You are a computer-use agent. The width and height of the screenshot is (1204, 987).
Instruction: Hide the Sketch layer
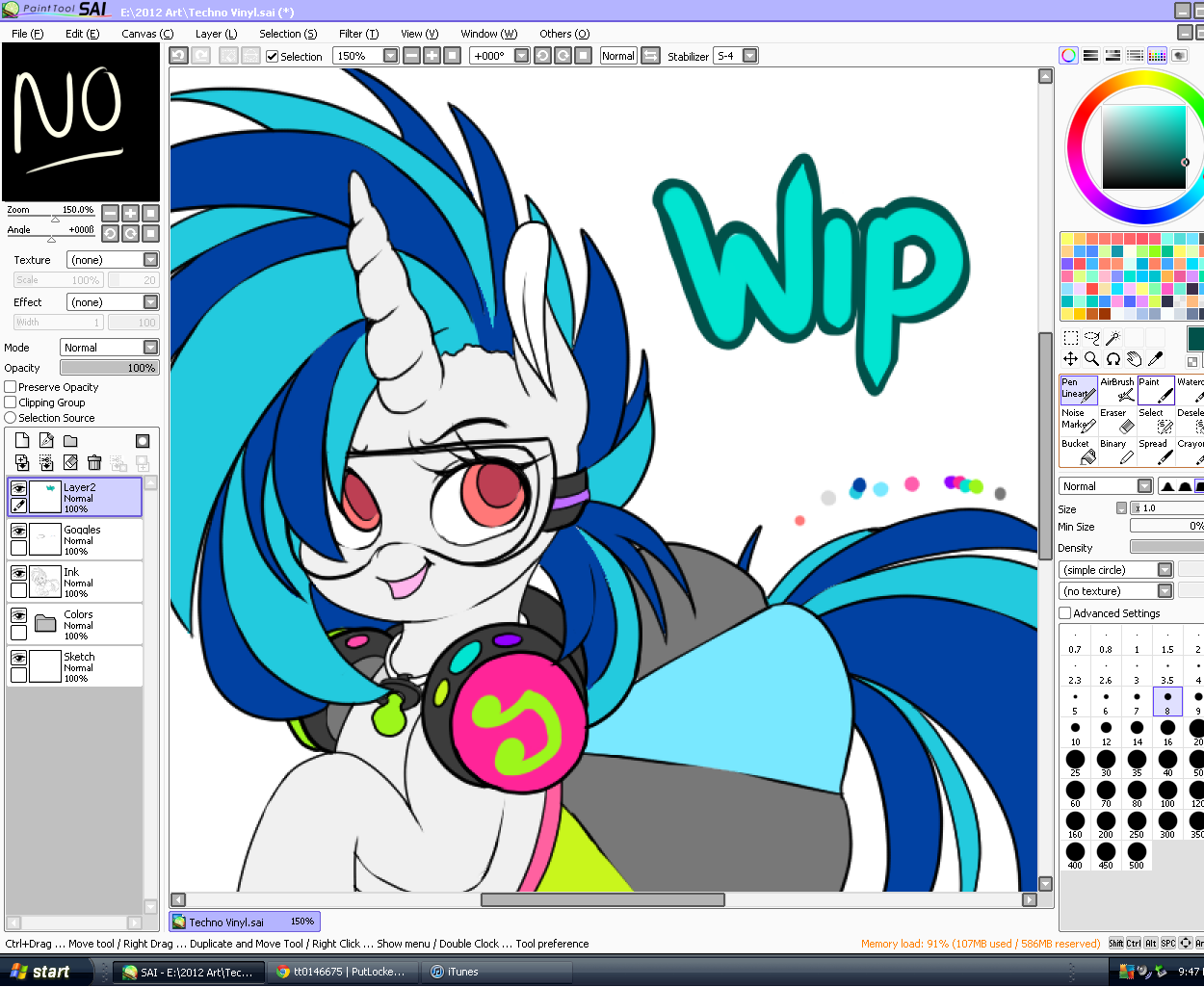[x=18, y=658]
